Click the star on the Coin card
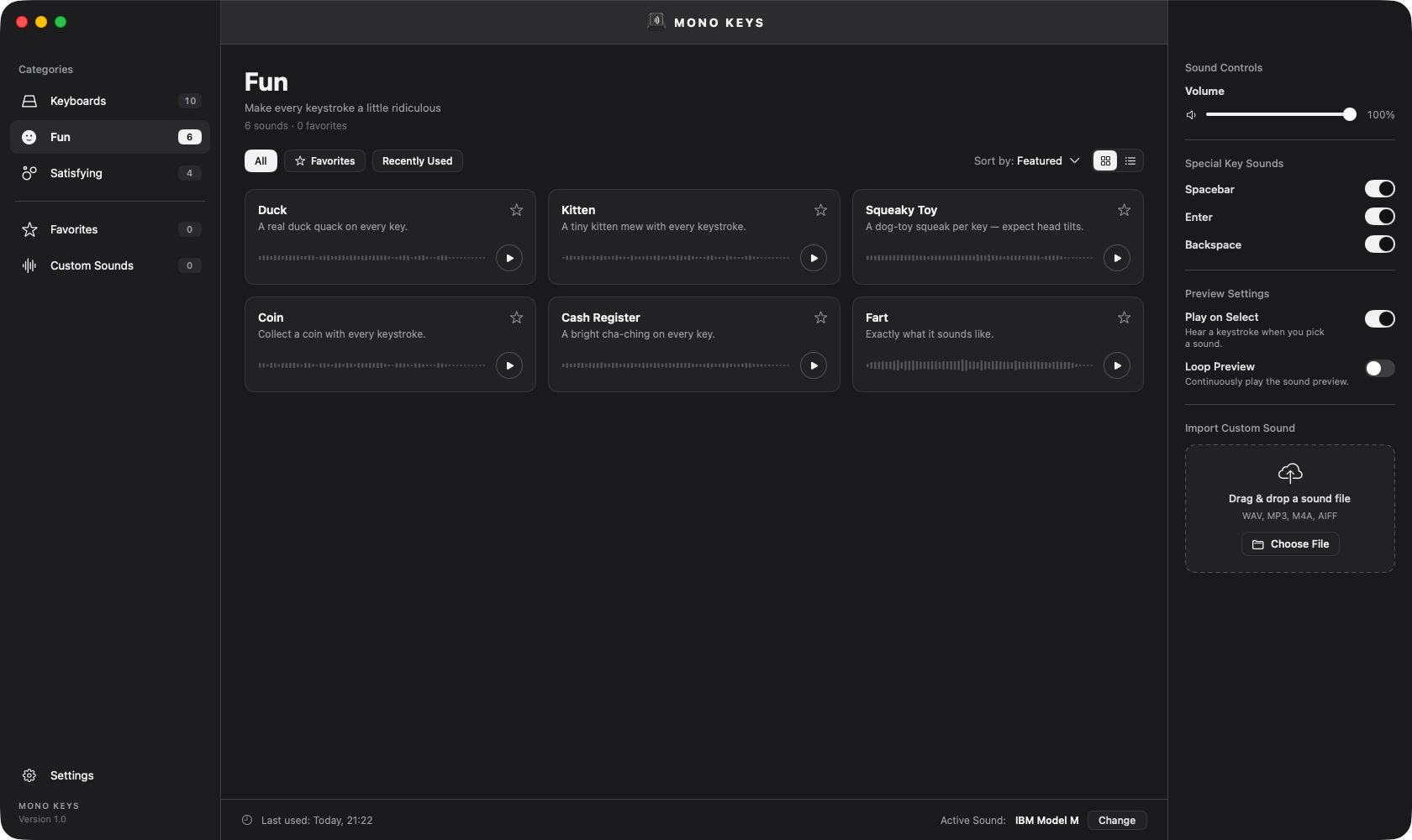Viewport: 1412px width, 840px height. click(517, 318)
